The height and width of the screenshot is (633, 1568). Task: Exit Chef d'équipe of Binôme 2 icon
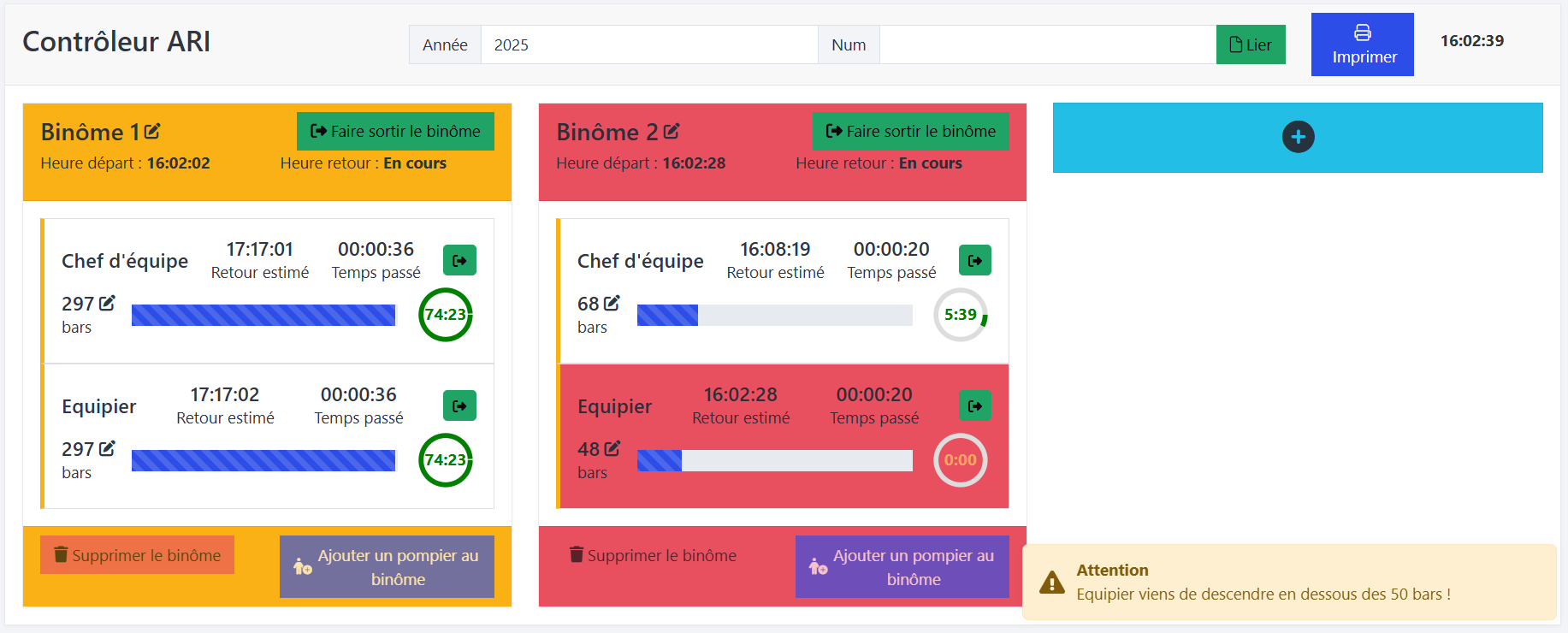(975, 260)
